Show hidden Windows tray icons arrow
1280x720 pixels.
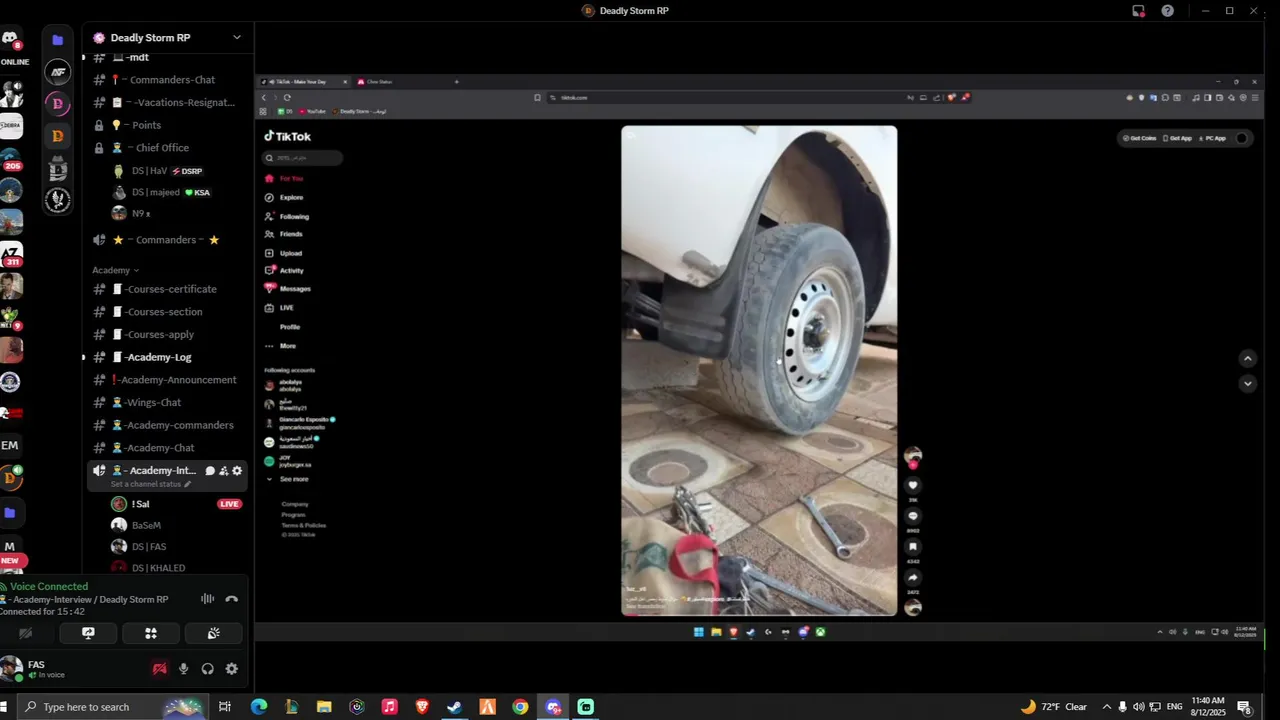point(1106,707)
